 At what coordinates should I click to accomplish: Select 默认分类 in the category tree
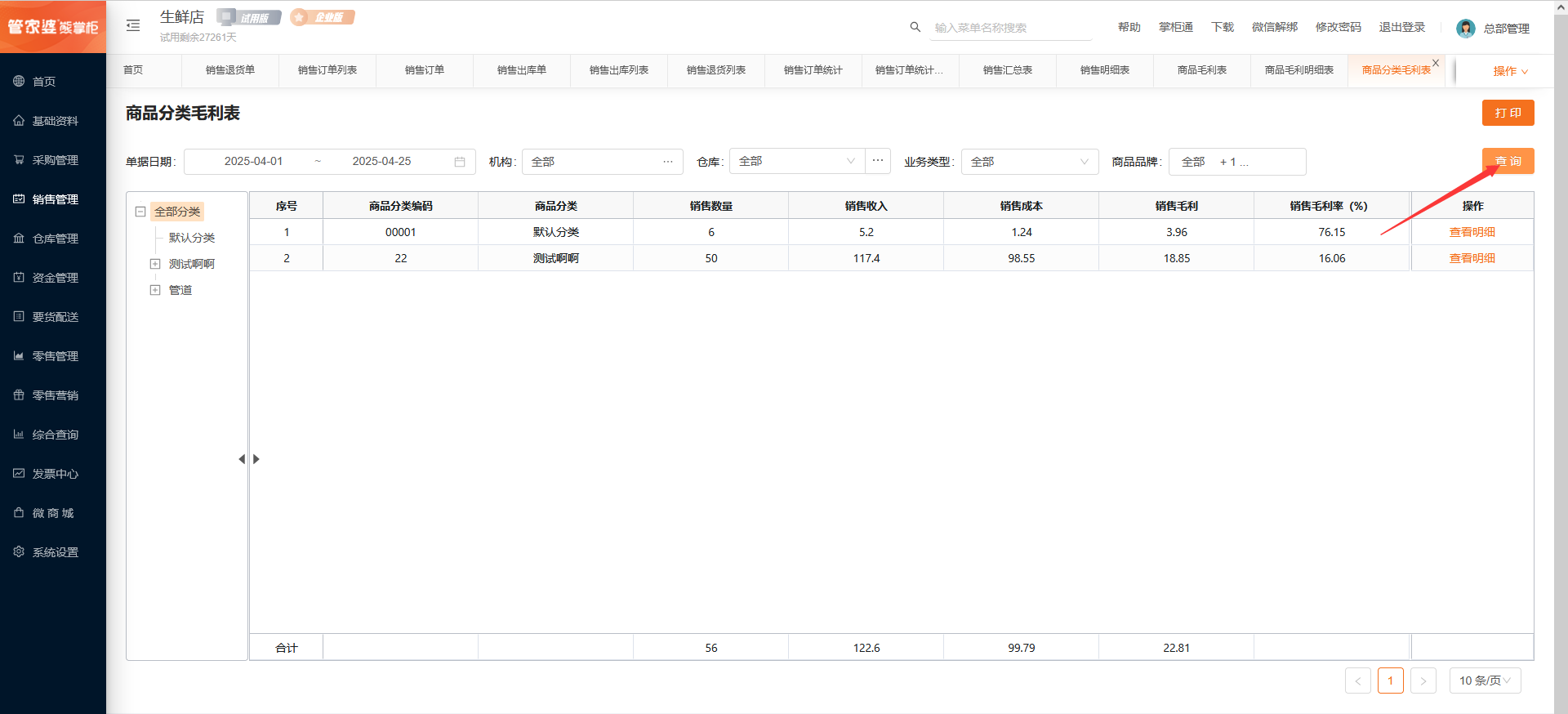tap(192, 238)
